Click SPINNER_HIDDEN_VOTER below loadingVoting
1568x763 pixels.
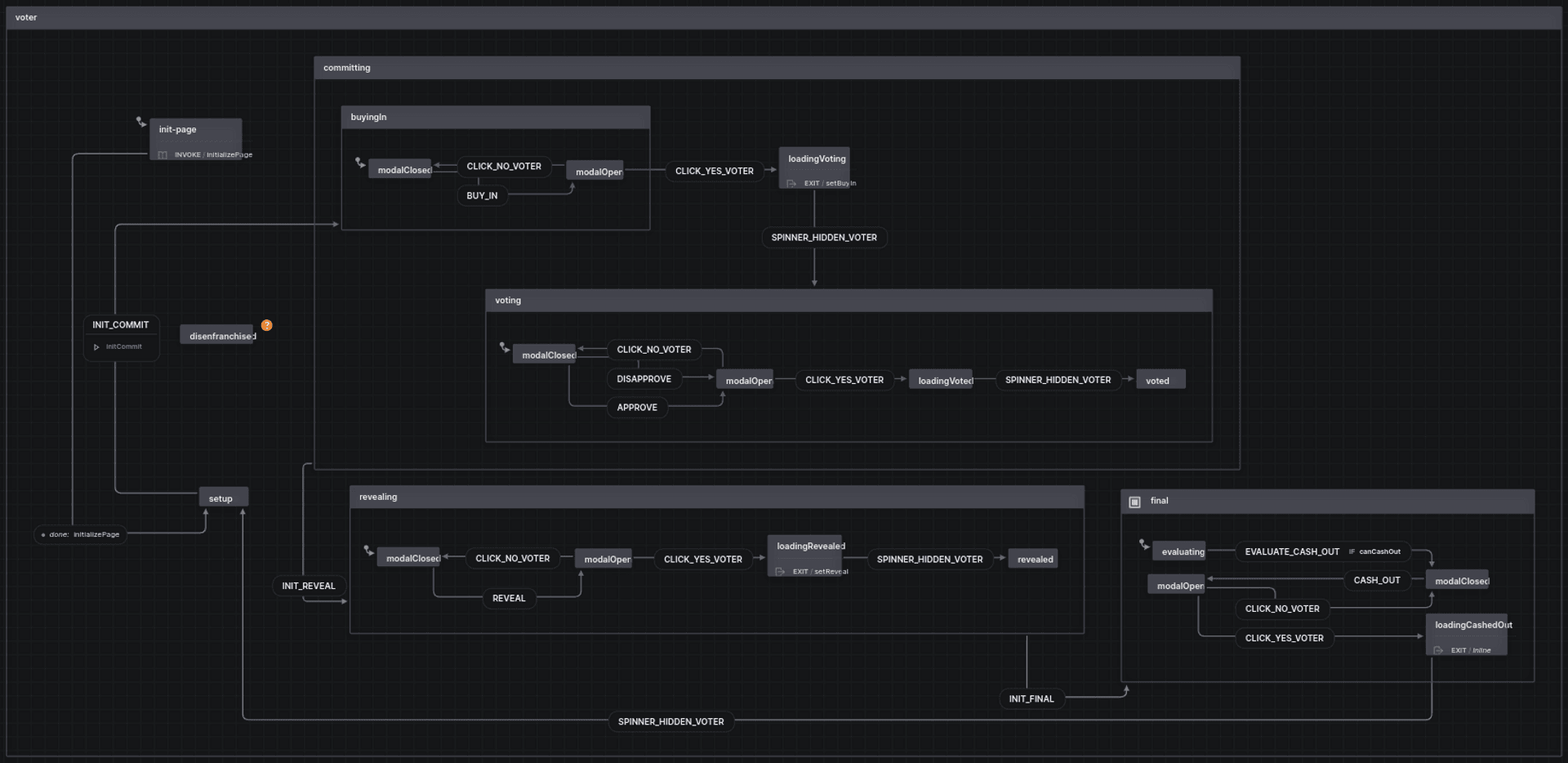click(824, 238)
